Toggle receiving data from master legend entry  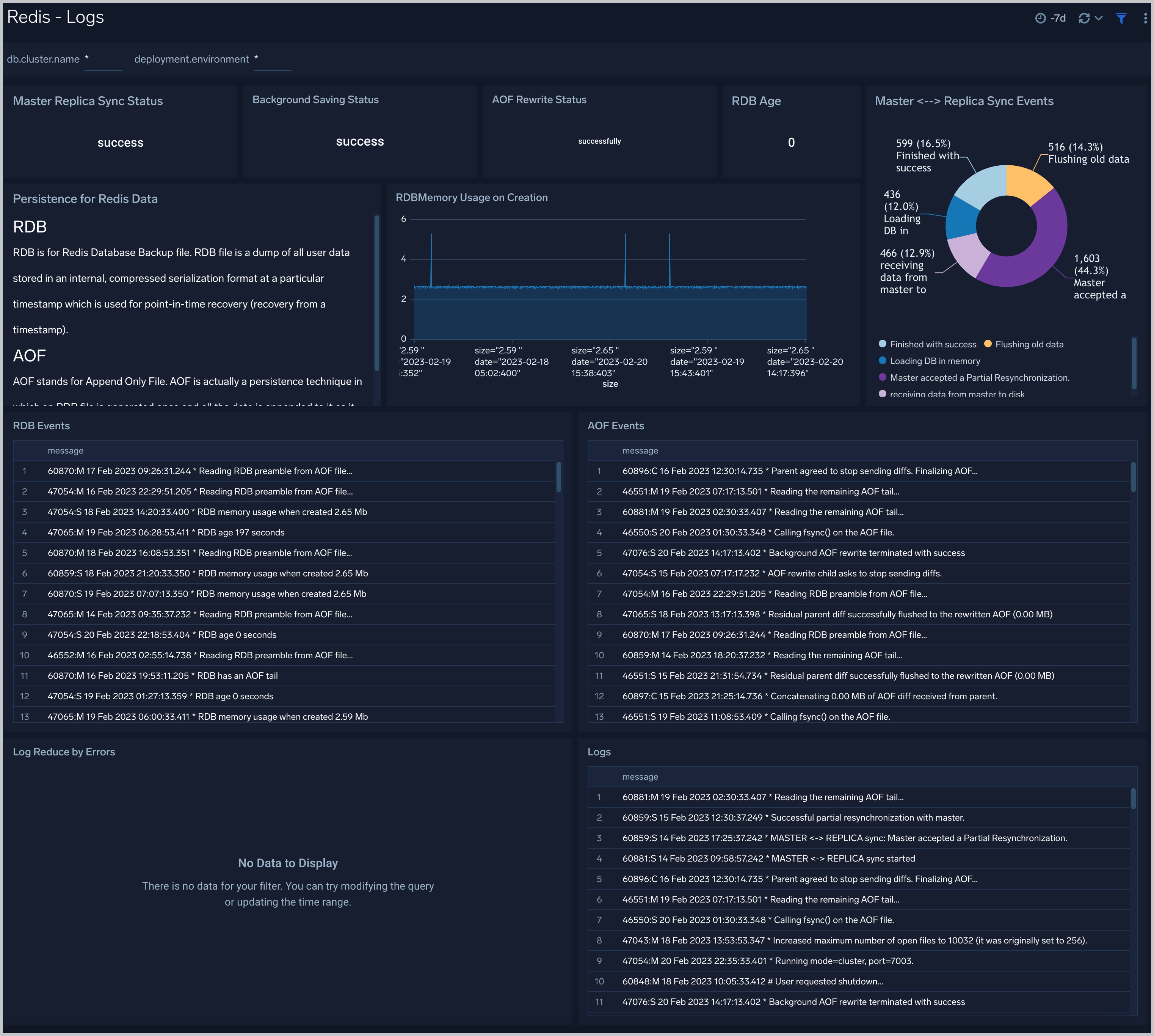point(952,394)
